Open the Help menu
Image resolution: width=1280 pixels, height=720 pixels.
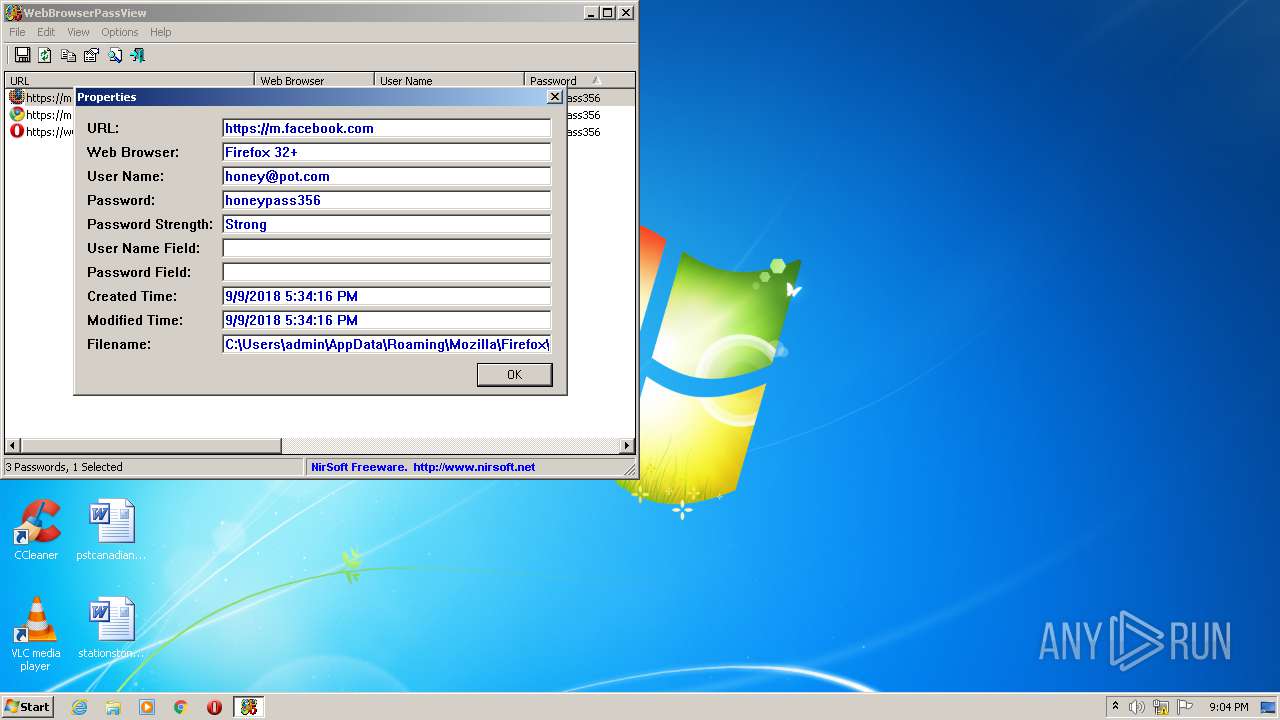[x=161, y=32]
